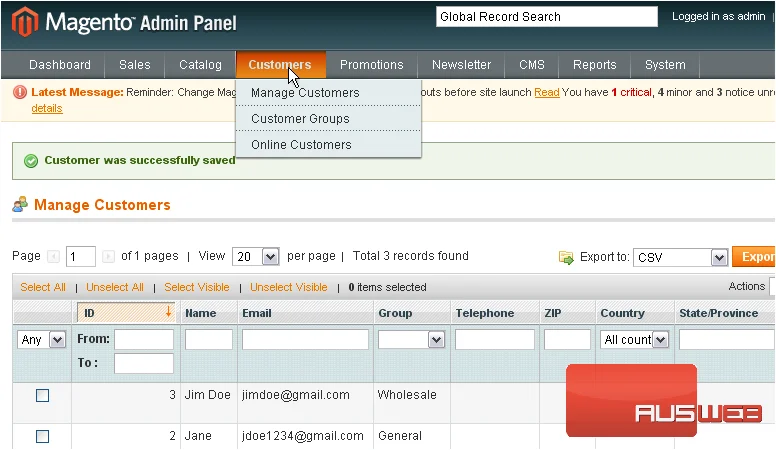Open the Sales menu
Viewport: 776px width, 450px height.
(x=135, y=65)
